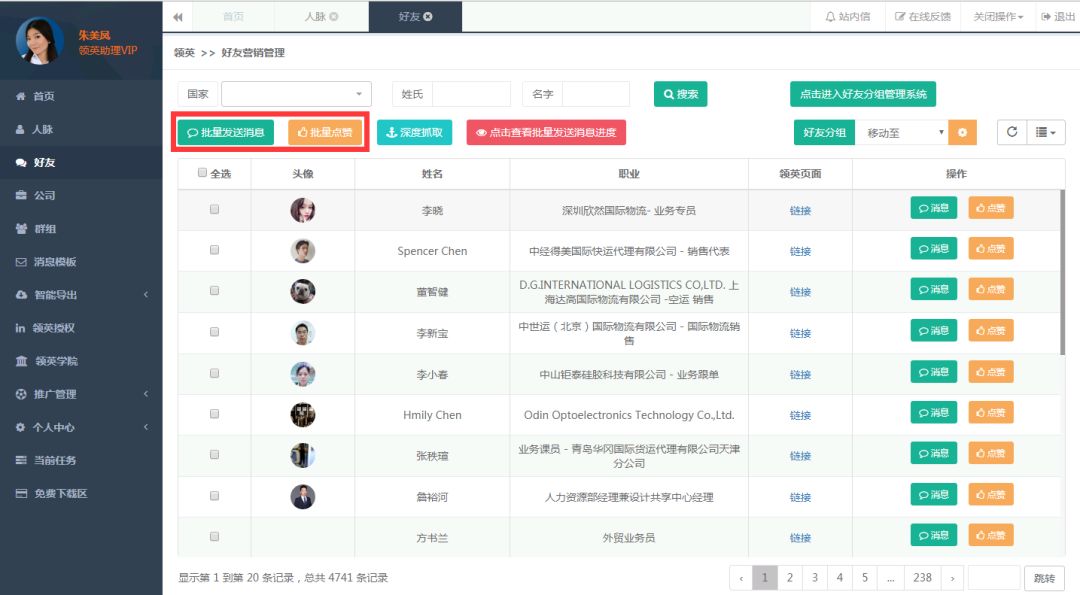
Task: Open the 移动至 group dropdown
Action: click(x=900, y=132)
